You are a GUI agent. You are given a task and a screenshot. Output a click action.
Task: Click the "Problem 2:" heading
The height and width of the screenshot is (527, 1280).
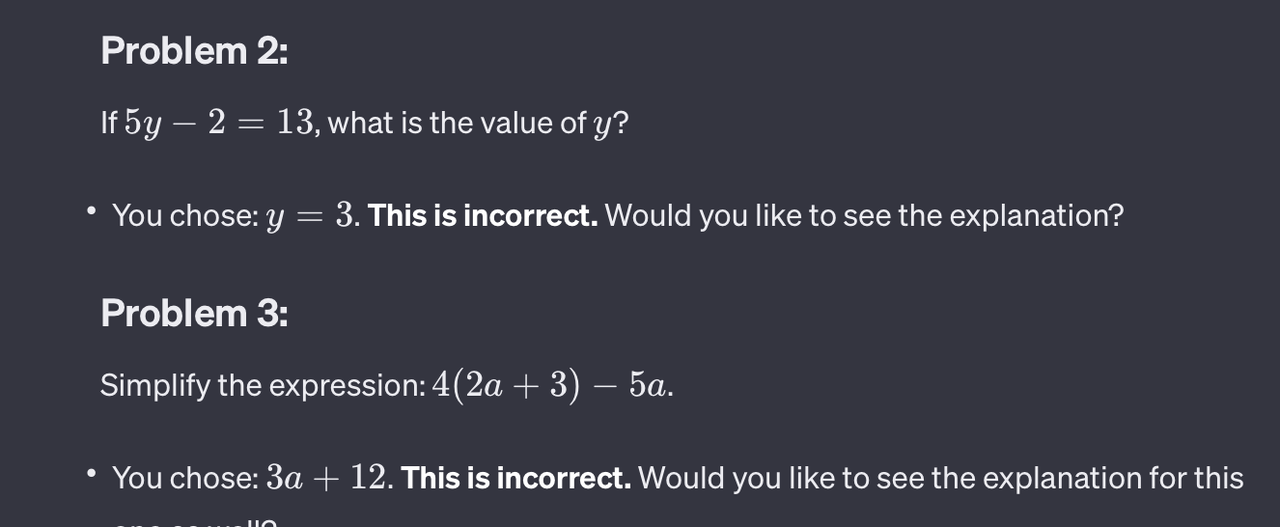[194, 51]
